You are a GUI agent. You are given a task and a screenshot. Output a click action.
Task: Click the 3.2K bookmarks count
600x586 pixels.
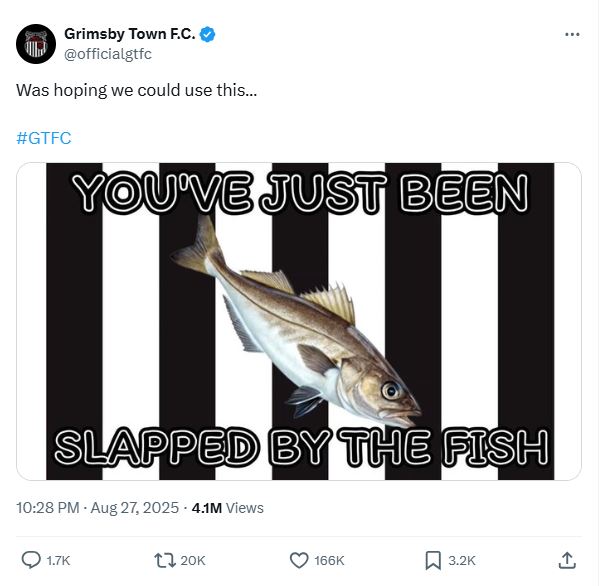click(463, 561)
